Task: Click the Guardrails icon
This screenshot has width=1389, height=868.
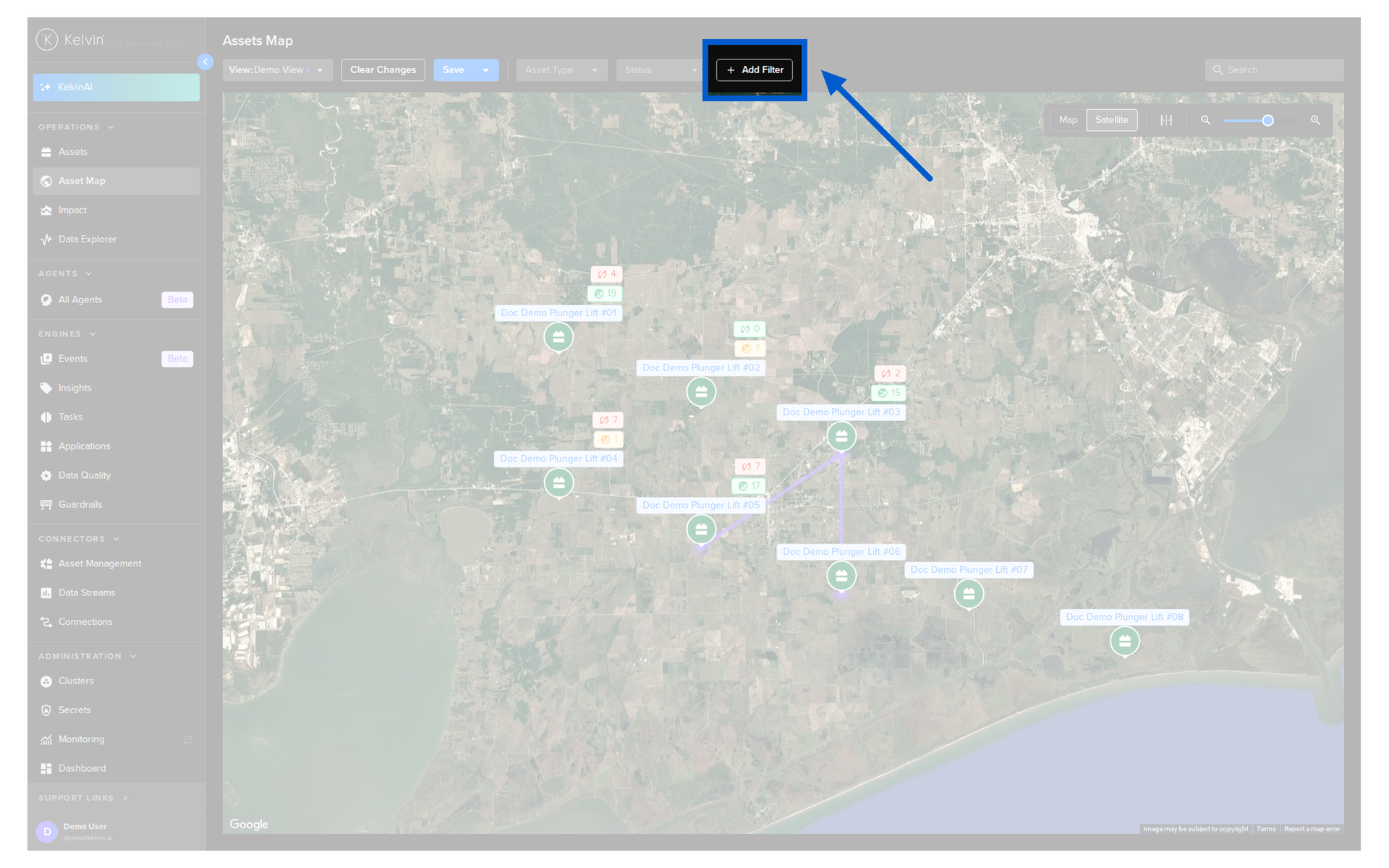Action: tap(46, 505)
